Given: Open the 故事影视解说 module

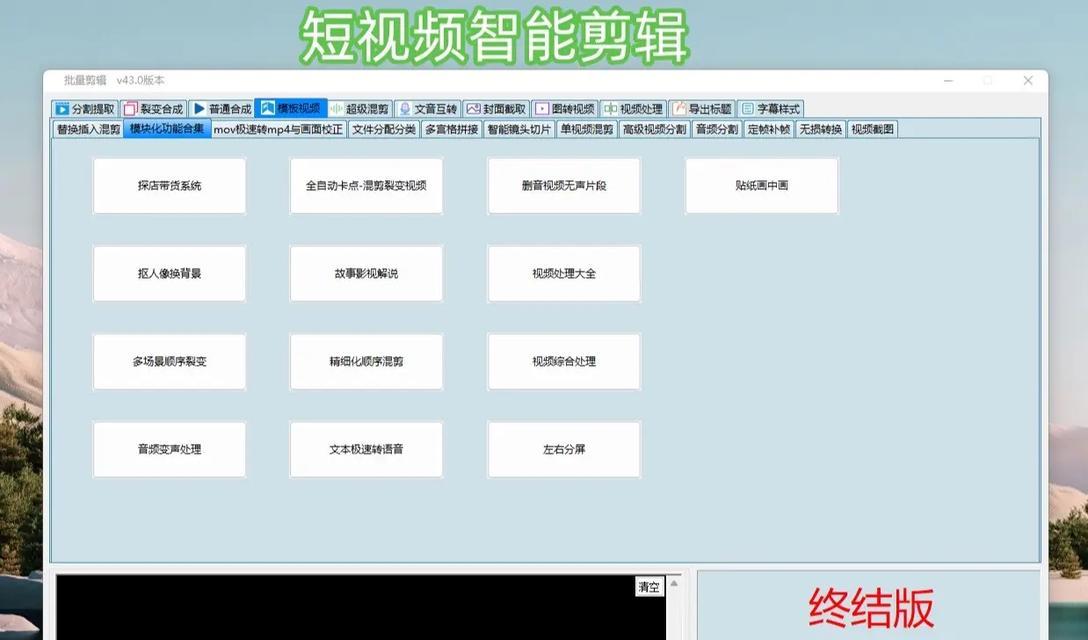Looking at the screenshot, I should click(x=366, y=273).
